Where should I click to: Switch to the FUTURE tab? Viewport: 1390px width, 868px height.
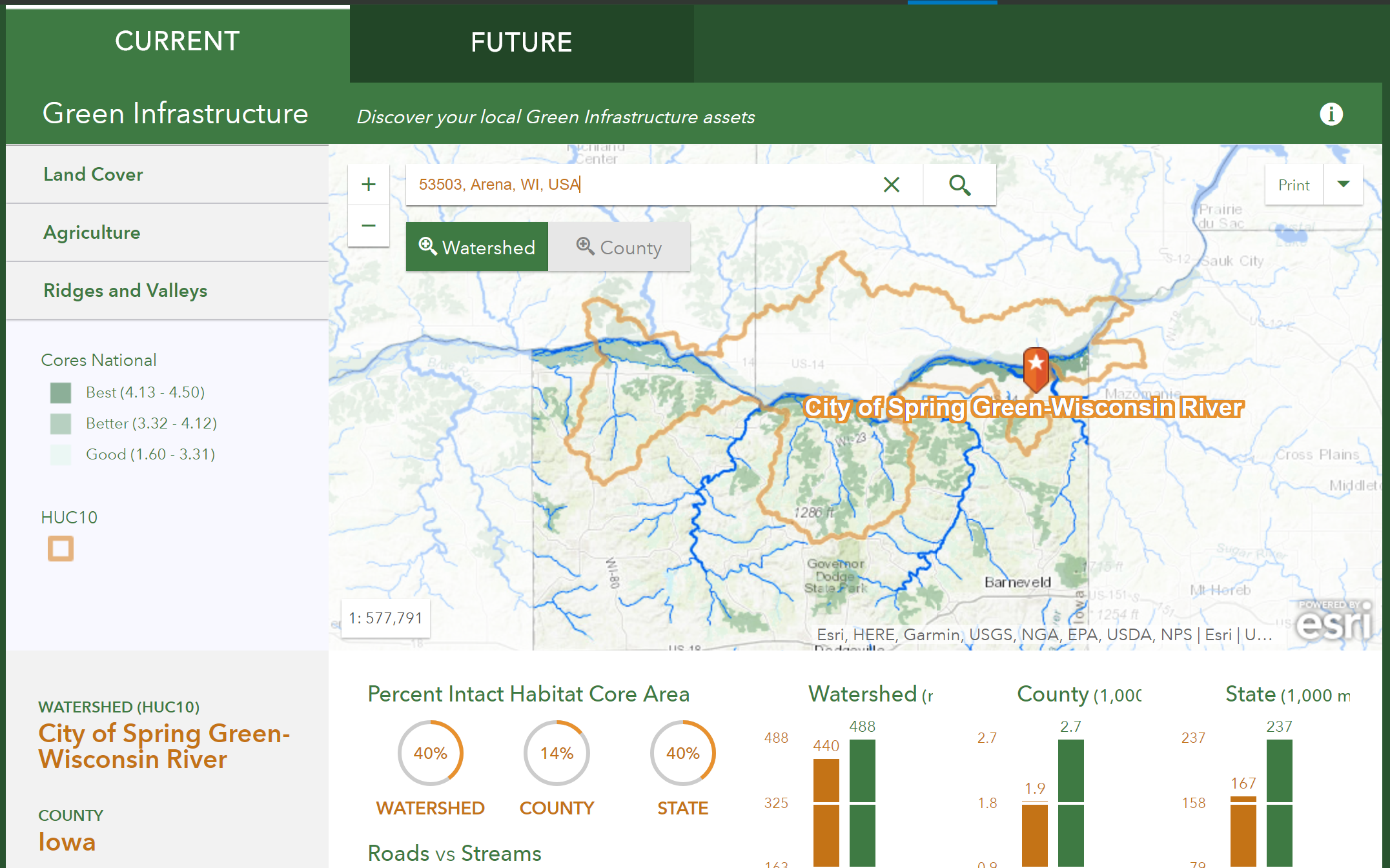[x=520, y=41]
